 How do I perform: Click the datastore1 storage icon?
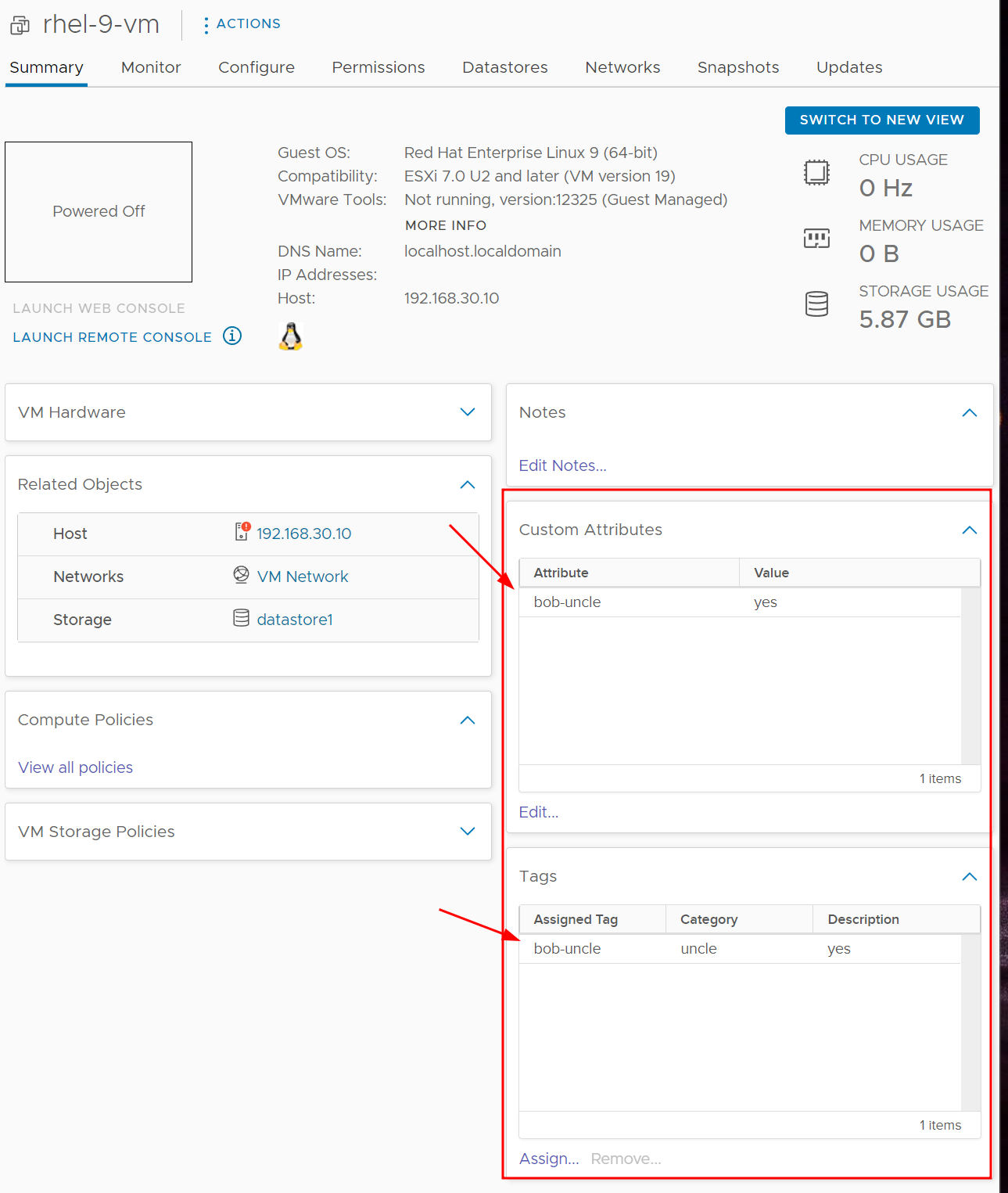click(241, 618)
